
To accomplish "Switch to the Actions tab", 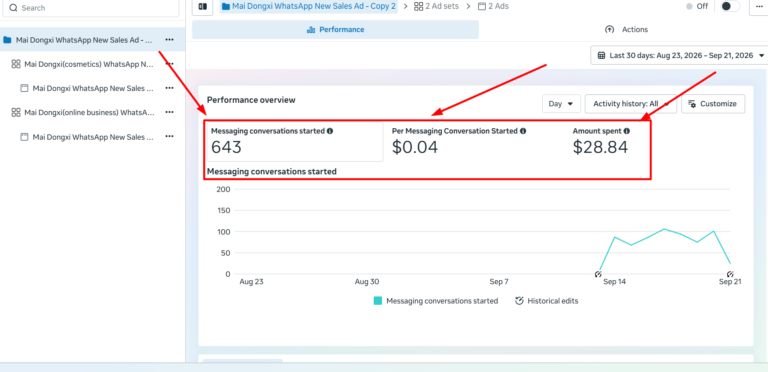I will coord(626,29).
